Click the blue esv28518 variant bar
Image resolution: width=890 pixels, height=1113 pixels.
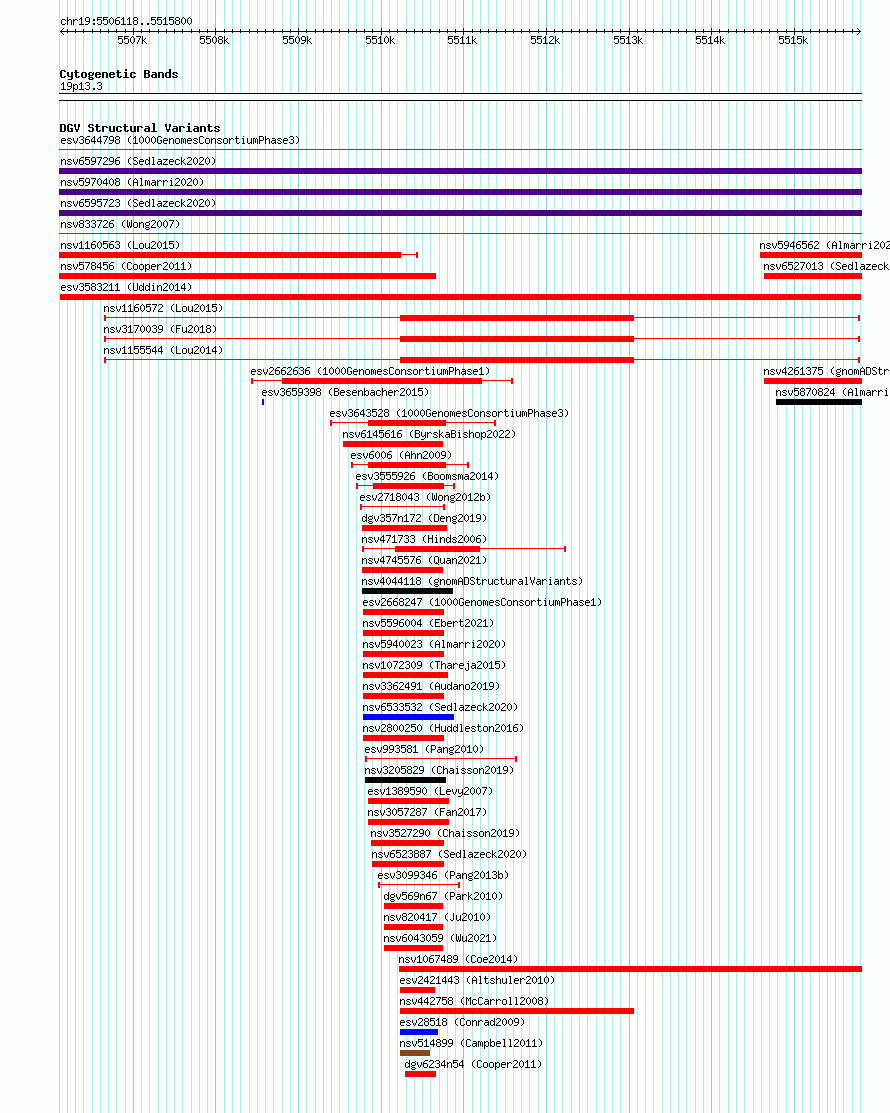pos(419,1032)
